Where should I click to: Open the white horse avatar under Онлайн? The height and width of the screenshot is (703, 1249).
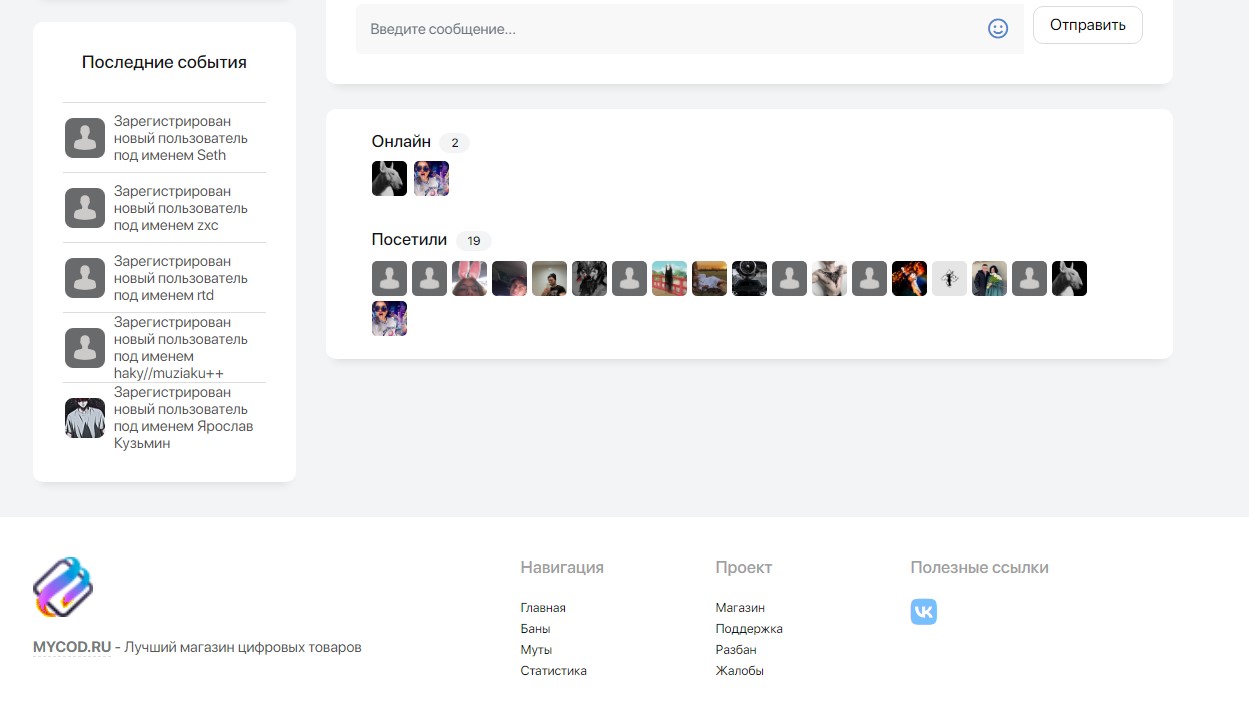pyautogui.click(x=389, y=179)
